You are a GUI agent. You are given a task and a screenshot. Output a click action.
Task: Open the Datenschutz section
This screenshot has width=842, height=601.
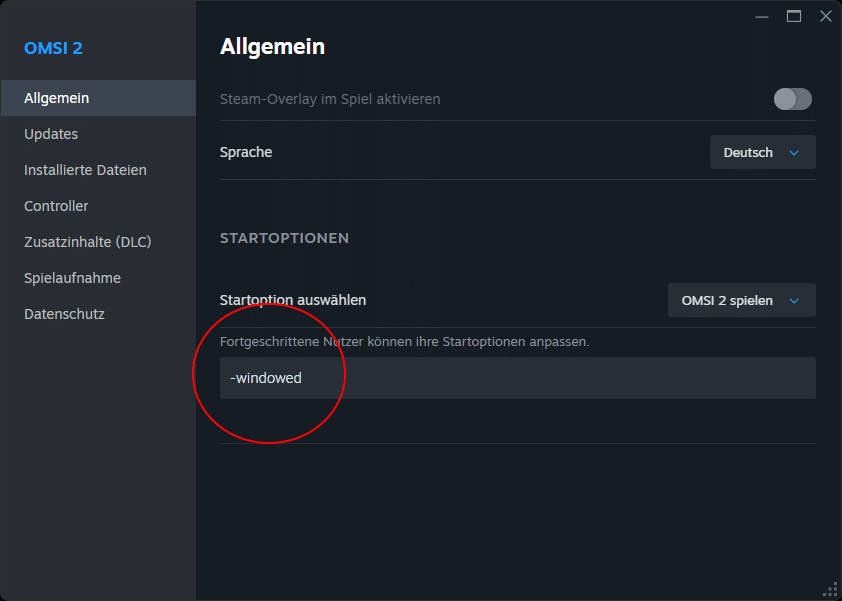[64, 314]
